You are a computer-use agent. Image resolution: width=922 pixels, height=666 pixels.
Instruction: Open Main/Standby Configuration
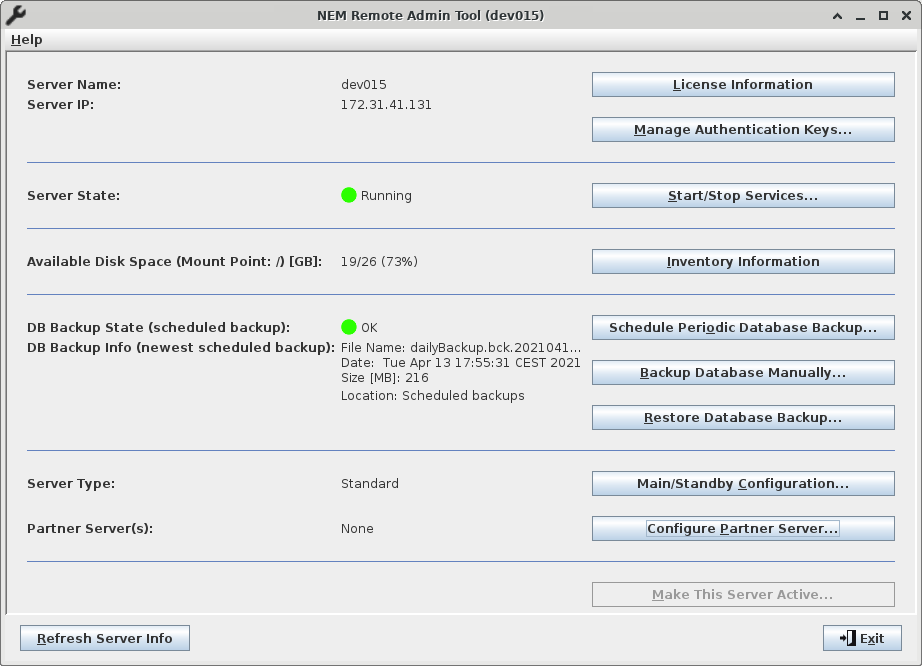[x=742, y=484]
